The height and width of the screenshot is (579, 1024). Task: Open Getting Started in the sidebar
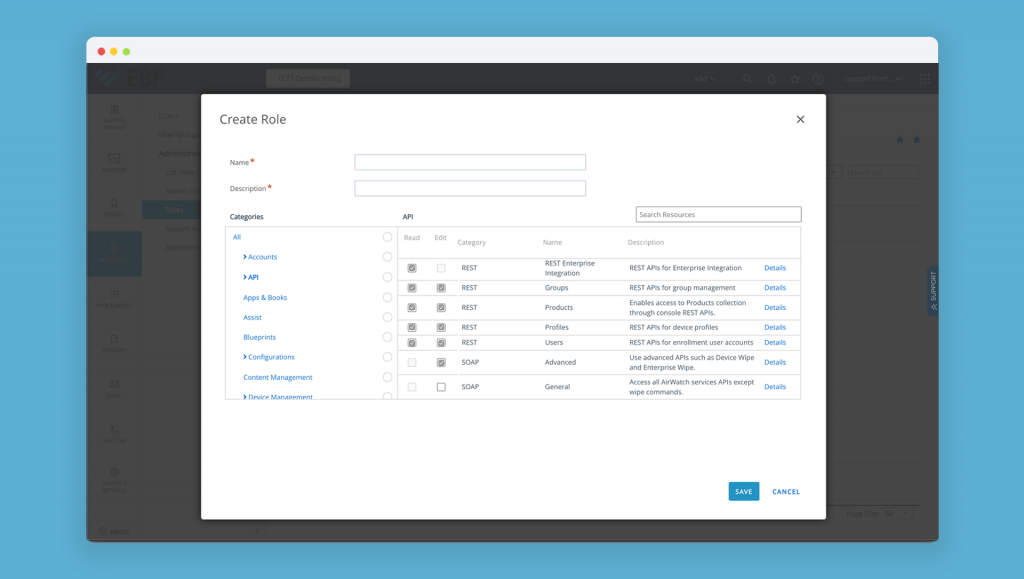(114, 117)
